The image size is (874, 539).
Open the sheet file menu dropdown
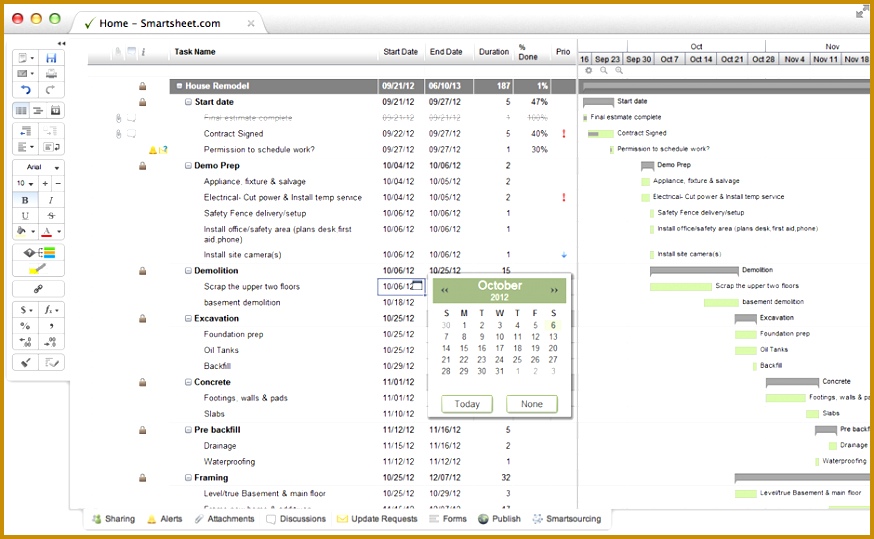(26, 57)
